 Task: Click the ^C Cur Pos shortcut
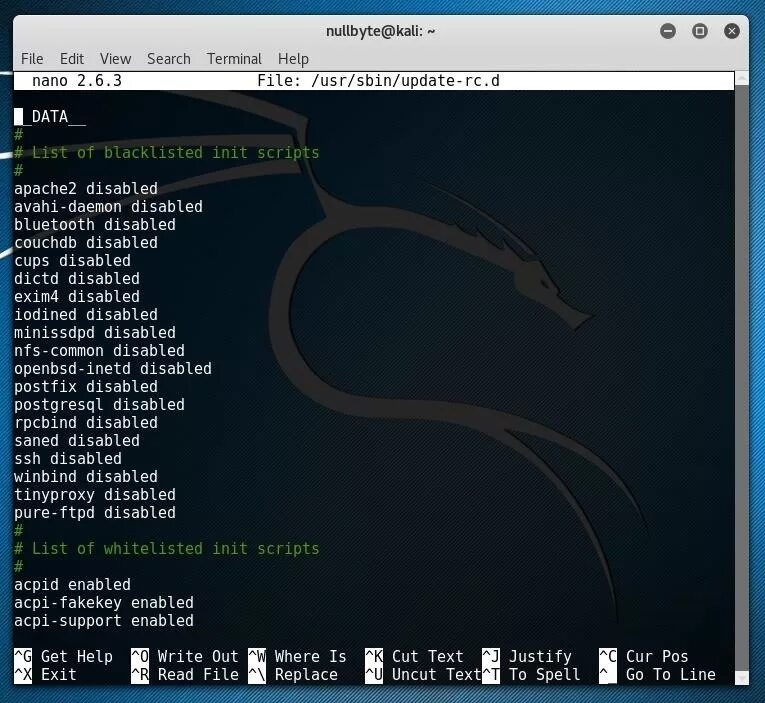click(644, 657)
